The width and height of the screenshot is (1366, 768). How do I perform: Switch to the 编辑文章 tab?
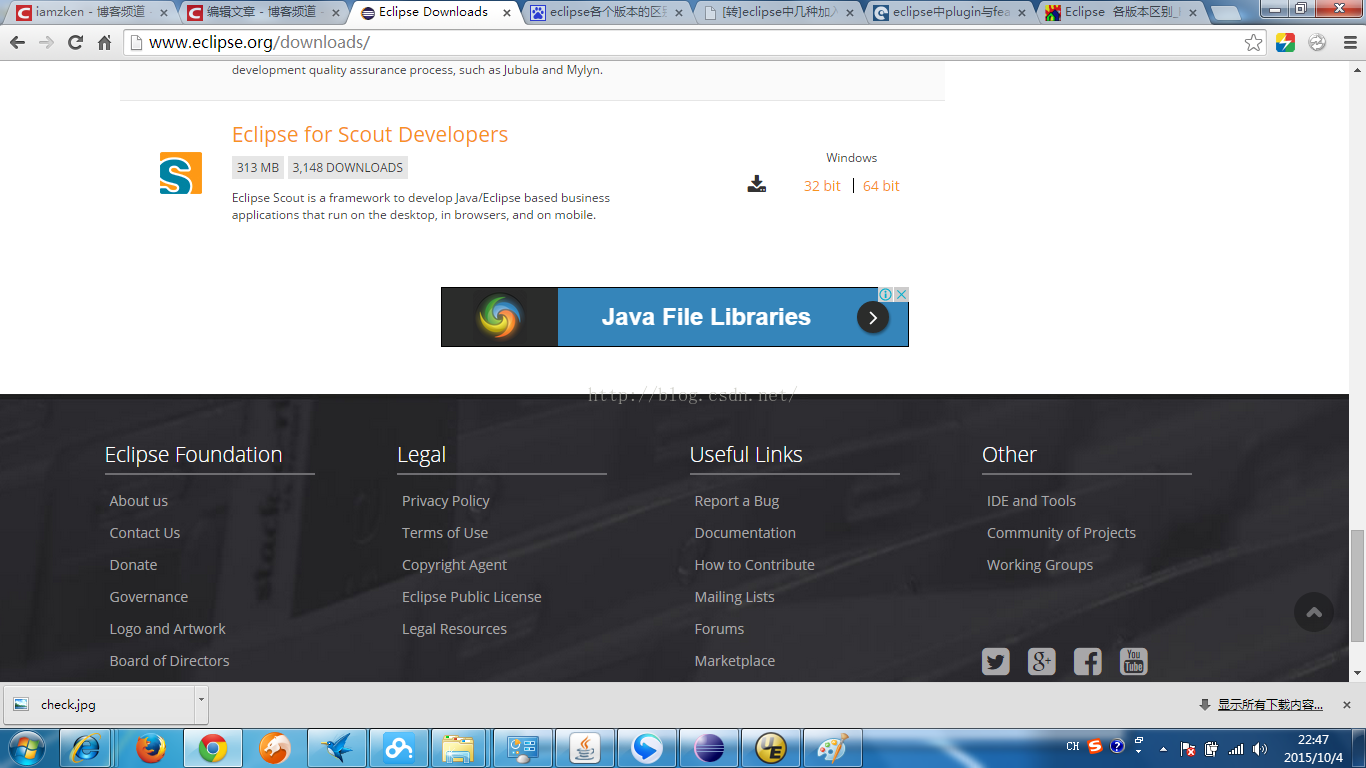point(262,12)
